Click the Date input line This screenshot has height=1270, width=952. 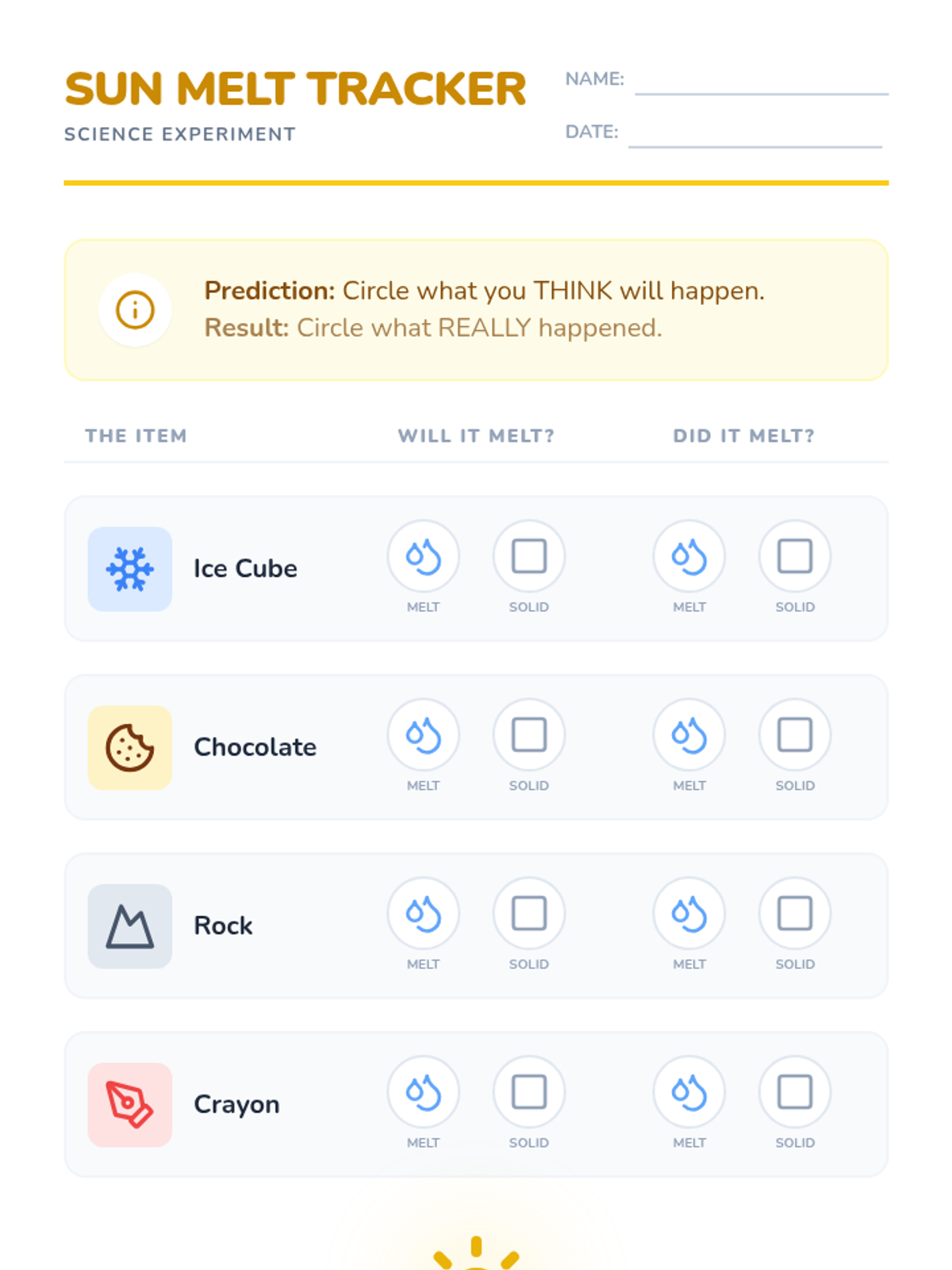click(754, 135)
